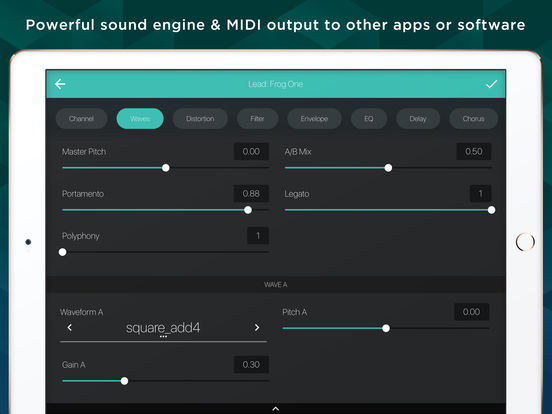Image resolution: width=552 pixels, height=414 pixels.
Task: Click the Gain A label
Action: pos(74,365)
